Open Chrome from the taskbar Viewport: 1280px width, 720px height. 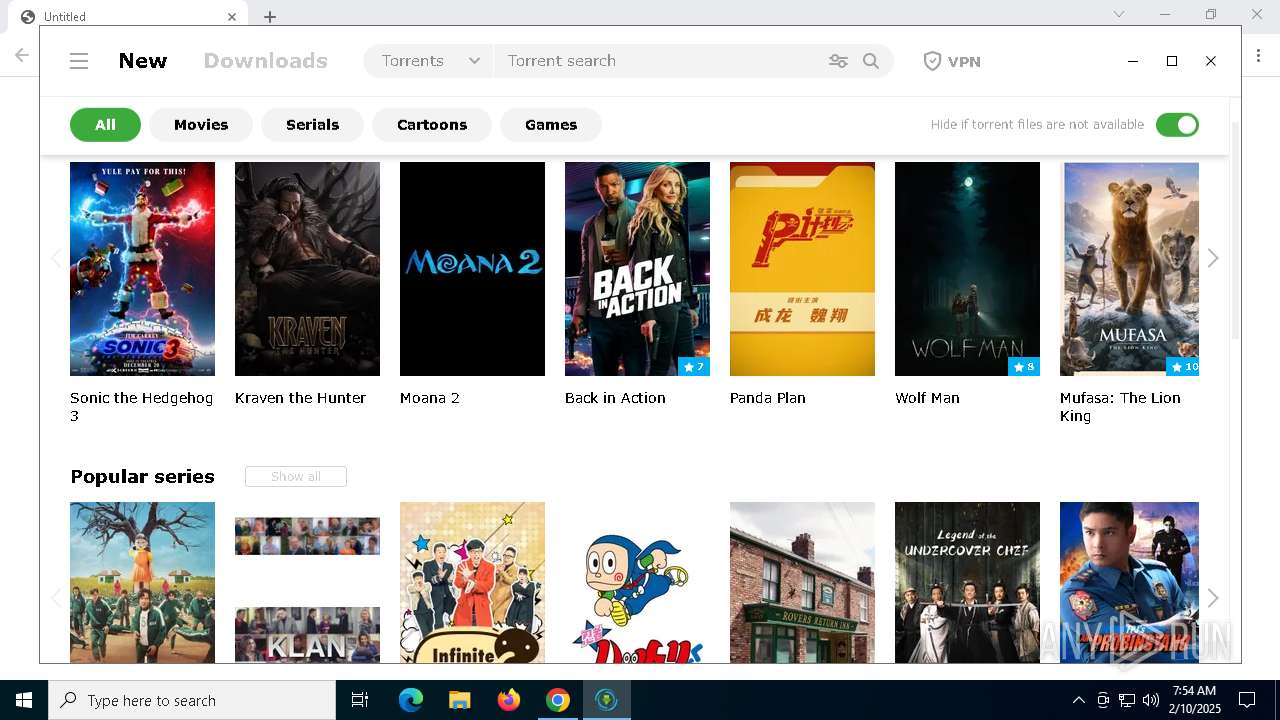[558, 700]
